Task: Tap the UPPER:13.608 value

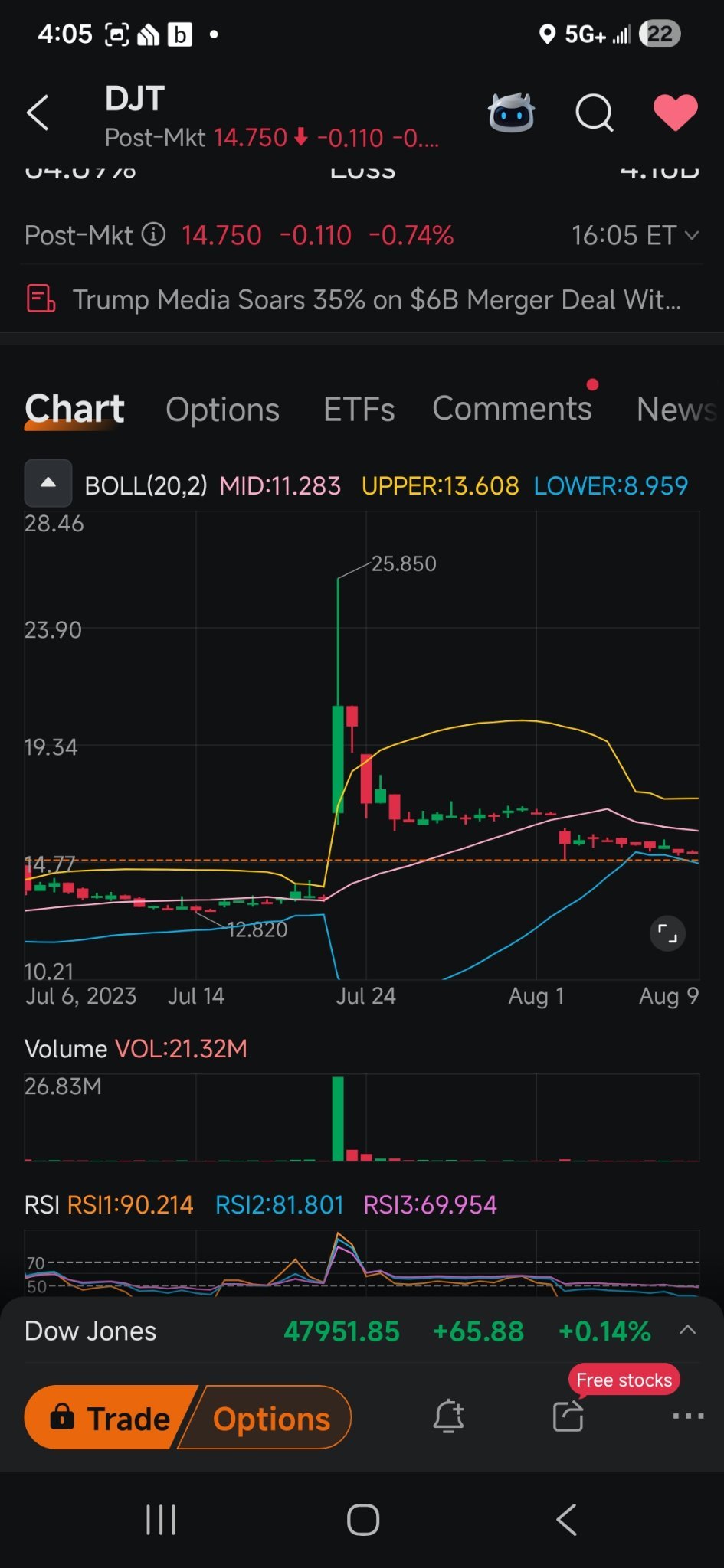Action: coord(440,485)
